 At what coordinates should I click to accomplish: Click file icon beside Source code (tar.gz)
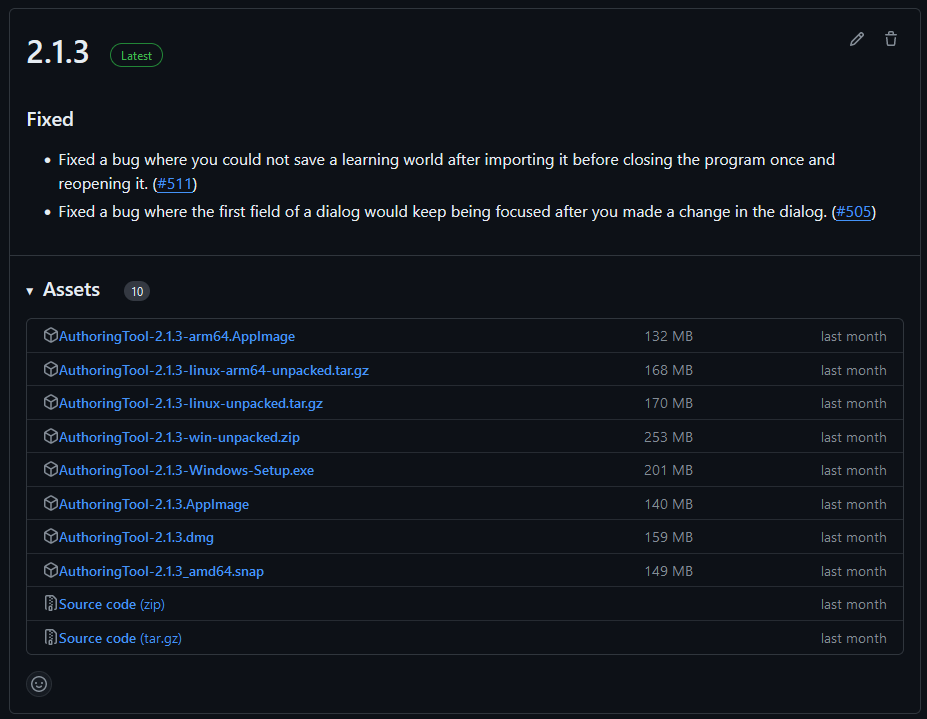tap(51, 638)
